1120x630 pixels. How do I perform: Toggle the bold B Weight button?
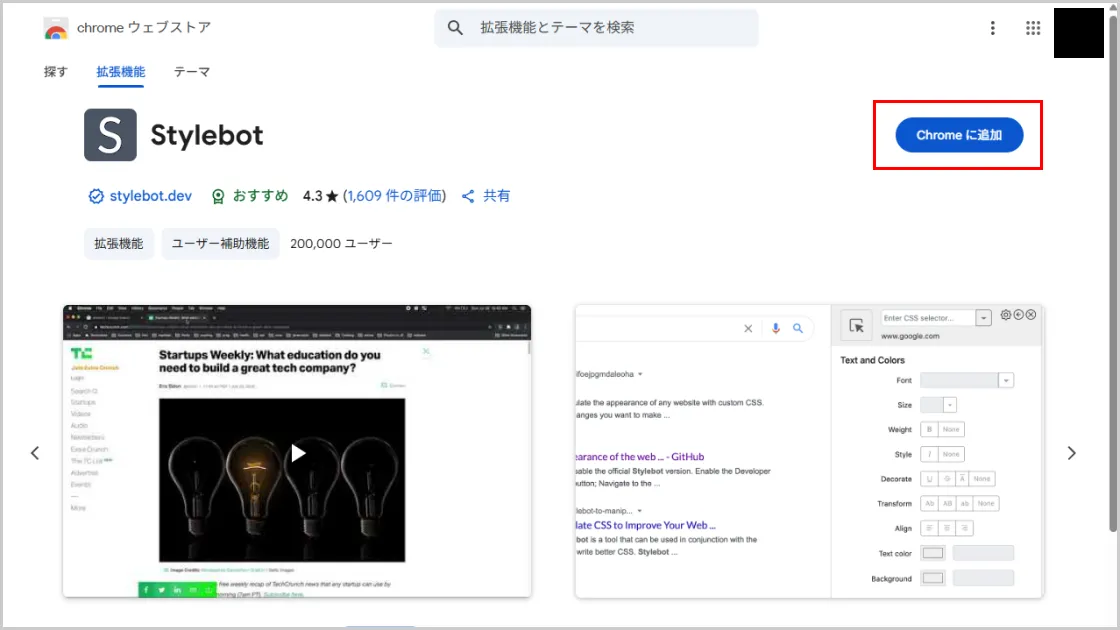pyautogui.click(x=929, y=429)
